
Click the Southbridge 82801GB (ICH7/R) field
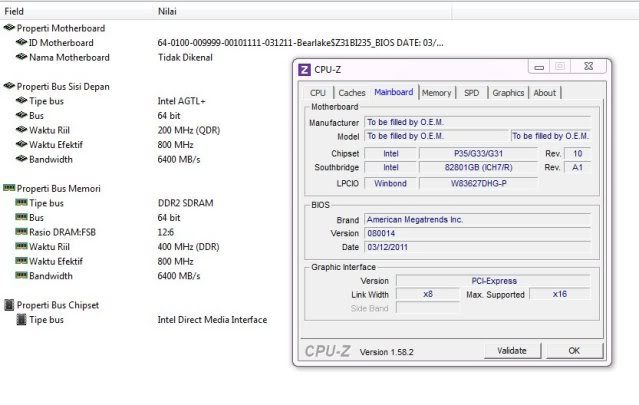[478, 167]
